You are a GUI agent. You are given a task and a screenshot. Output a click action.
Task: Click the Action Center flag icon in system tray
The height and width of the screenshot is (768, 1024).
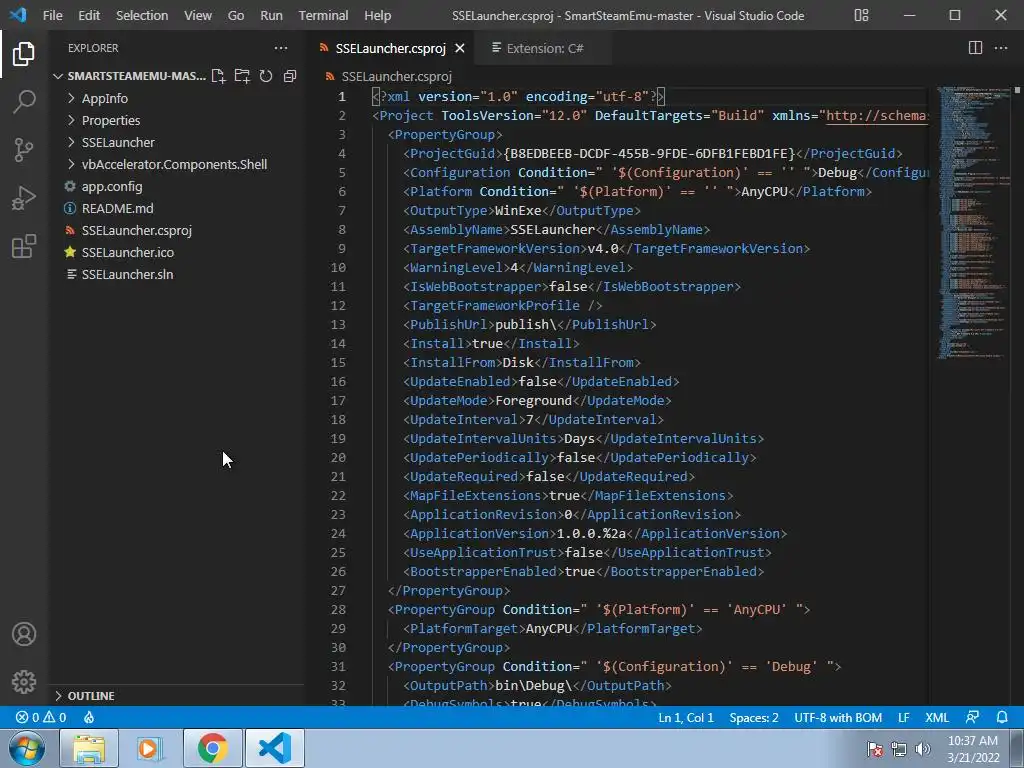point(874,749)
